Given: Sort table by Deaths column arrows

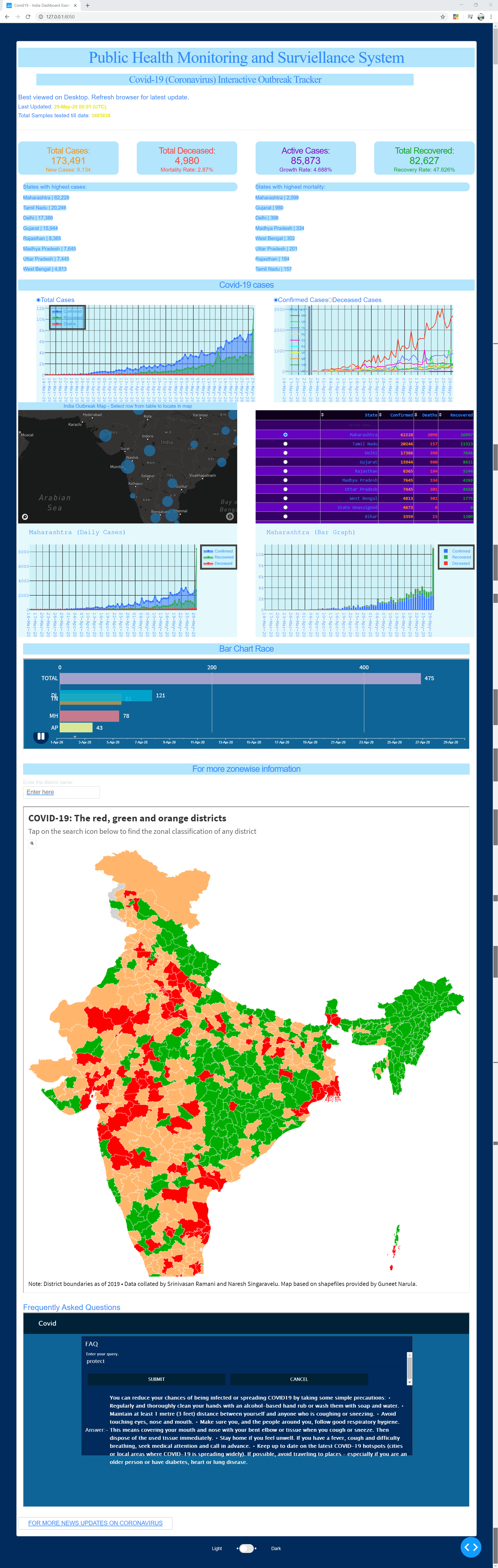Looking at the screenshot, I should (416, 415).
